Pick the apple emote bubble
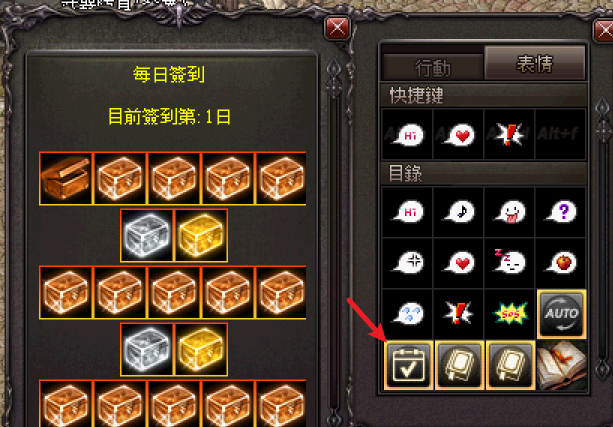The height and width of the screenshot is (427, 613). pyautogui.click(x=561, y=263)
